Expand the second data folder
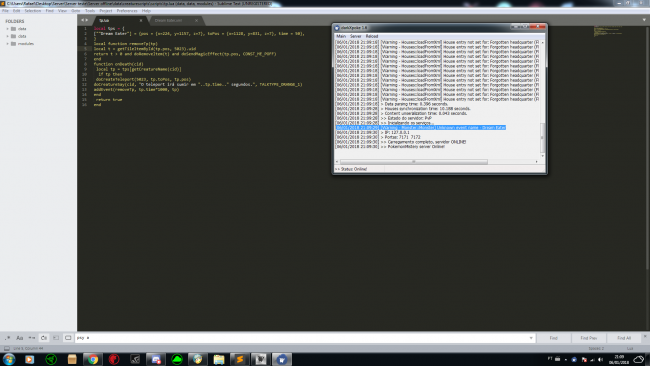Viewport: 650px width, 366px height. 7,36
